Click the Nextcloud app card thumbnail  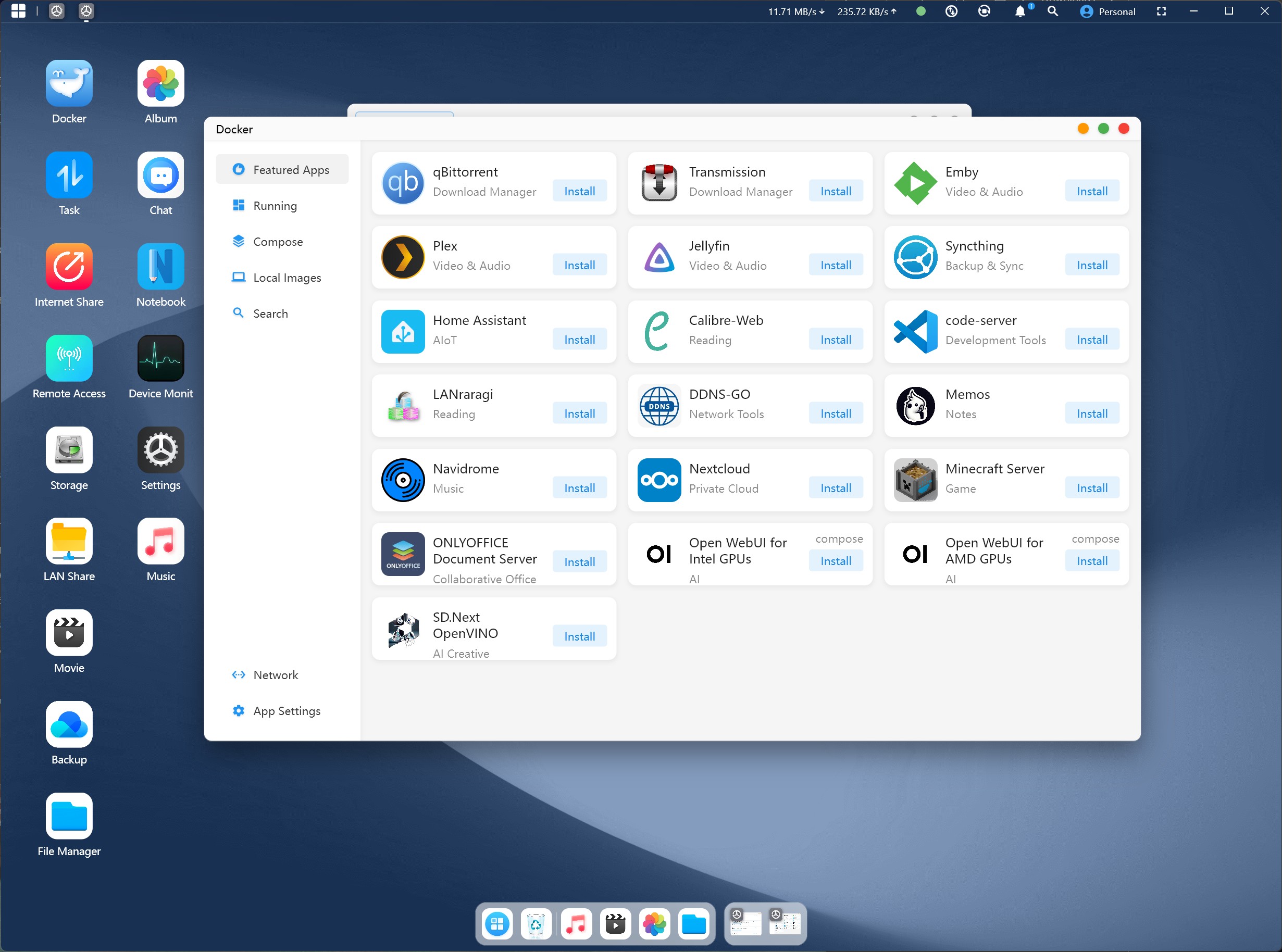(x=659, y=480)
